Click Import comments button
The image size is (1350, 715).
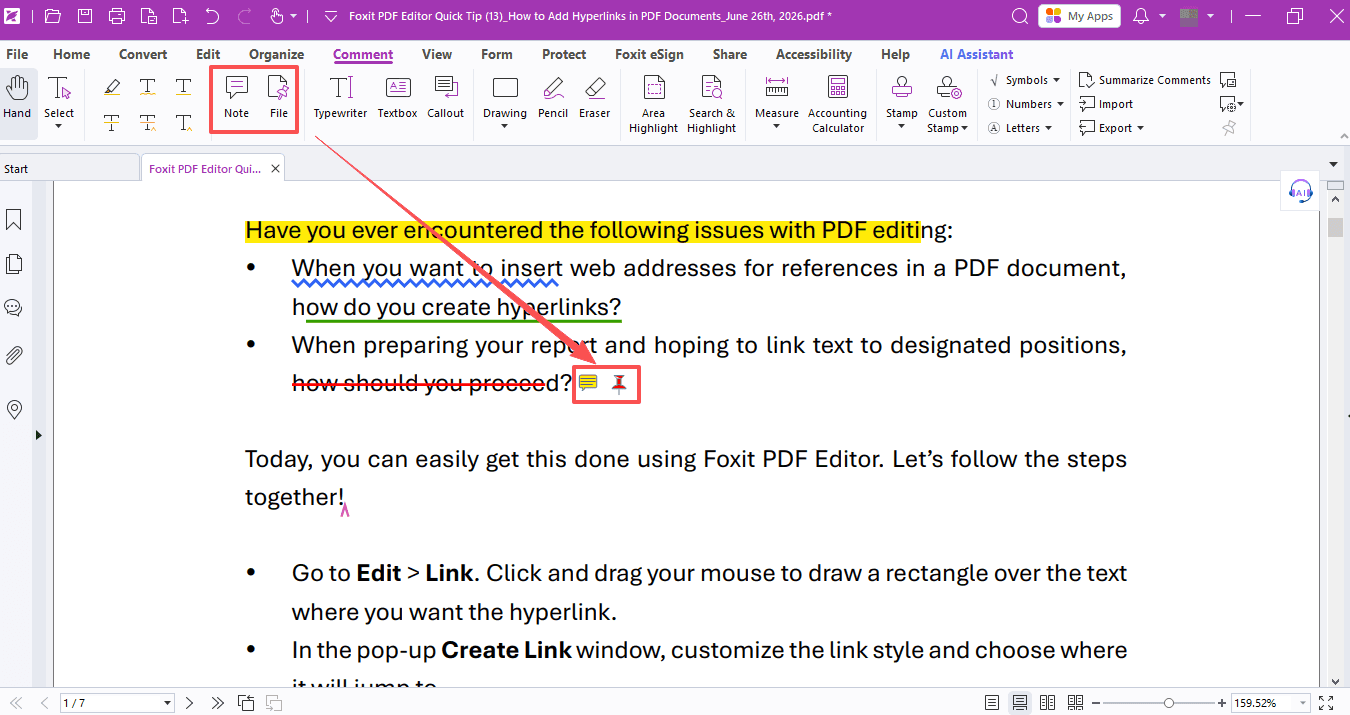(x=1106, y=104)
